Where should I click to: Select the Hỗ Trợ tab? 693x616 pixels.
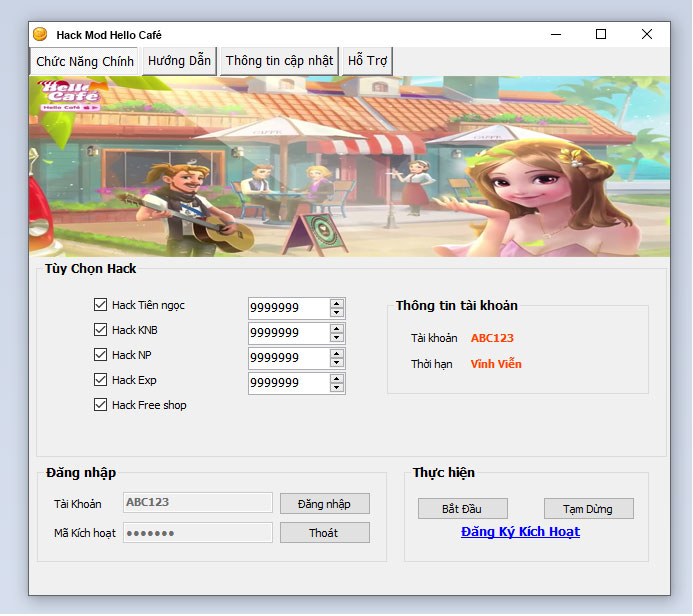pos(367,61)
